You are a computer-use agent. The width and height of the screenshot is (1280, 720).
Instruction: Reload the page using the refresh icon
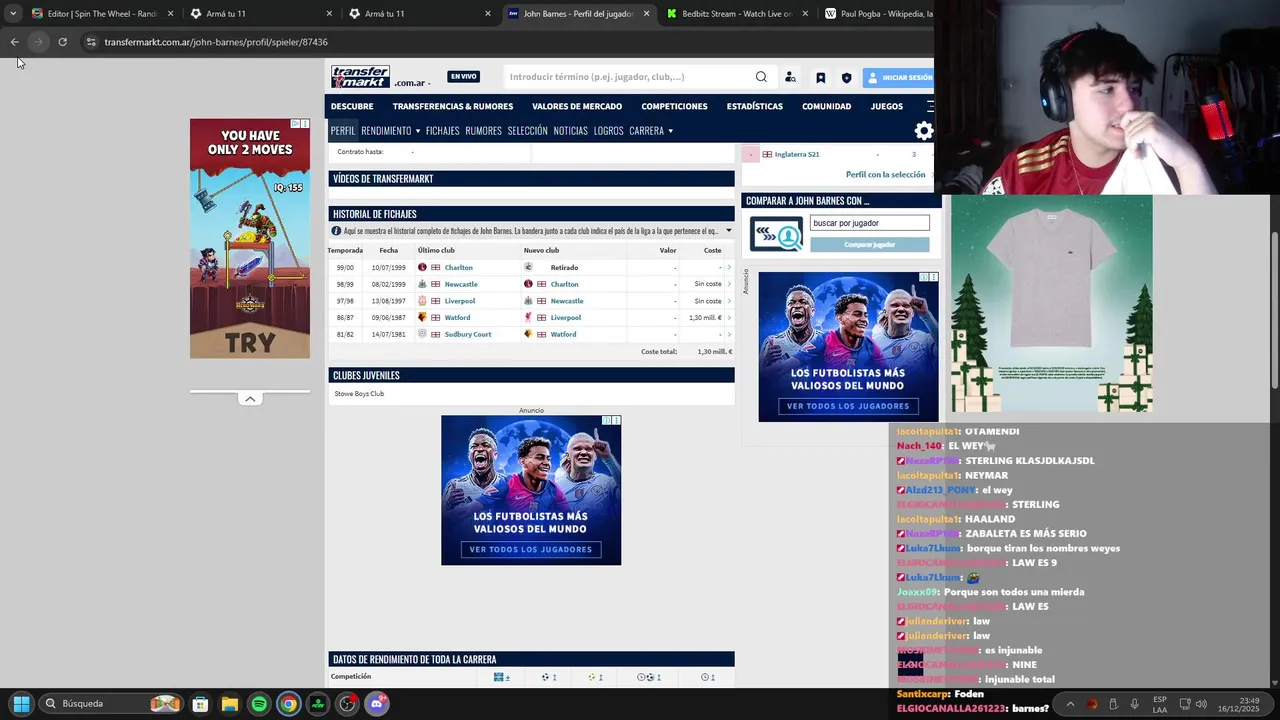click(62, 42)
